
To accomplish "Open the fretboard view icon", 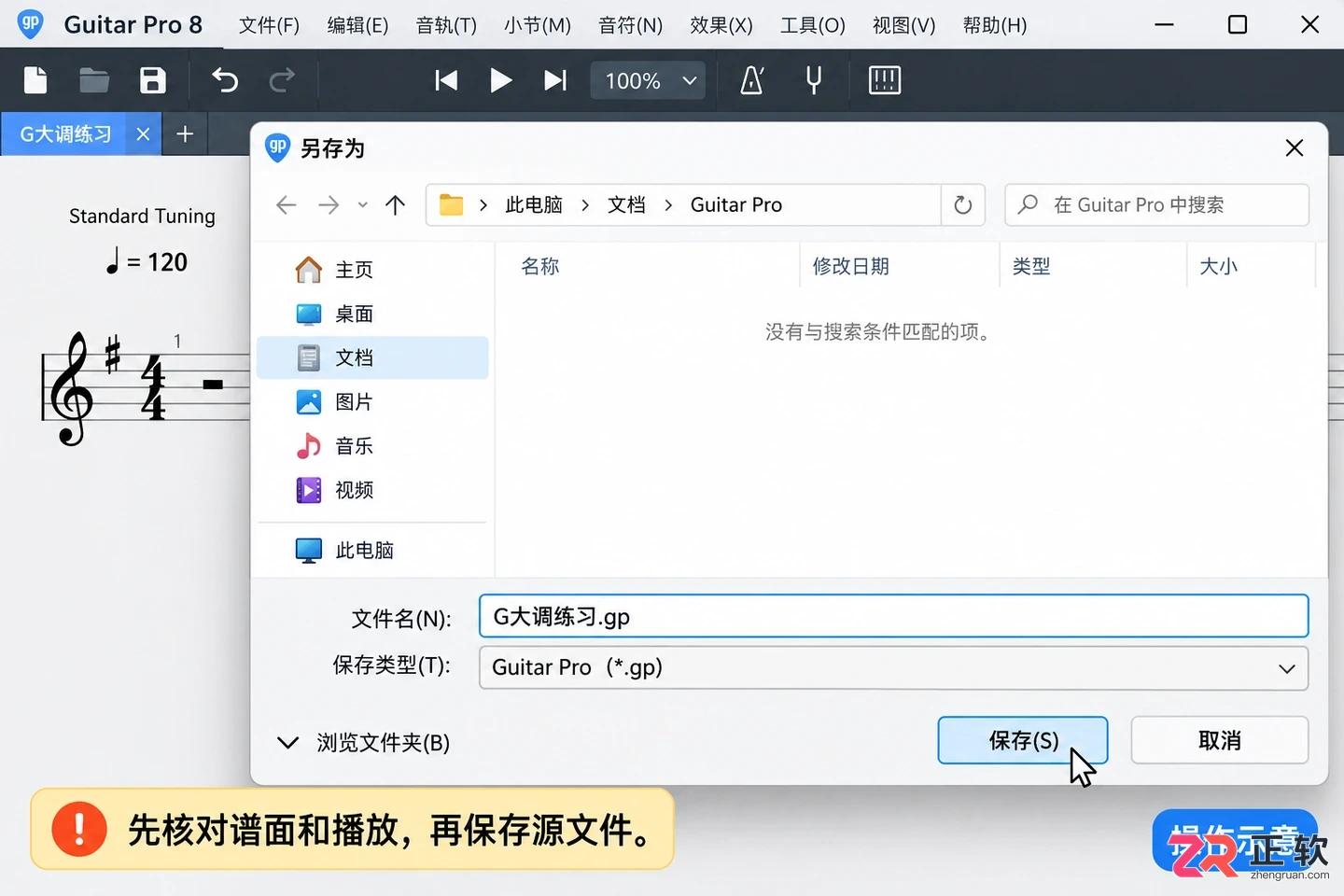I will tap(885, 80).
